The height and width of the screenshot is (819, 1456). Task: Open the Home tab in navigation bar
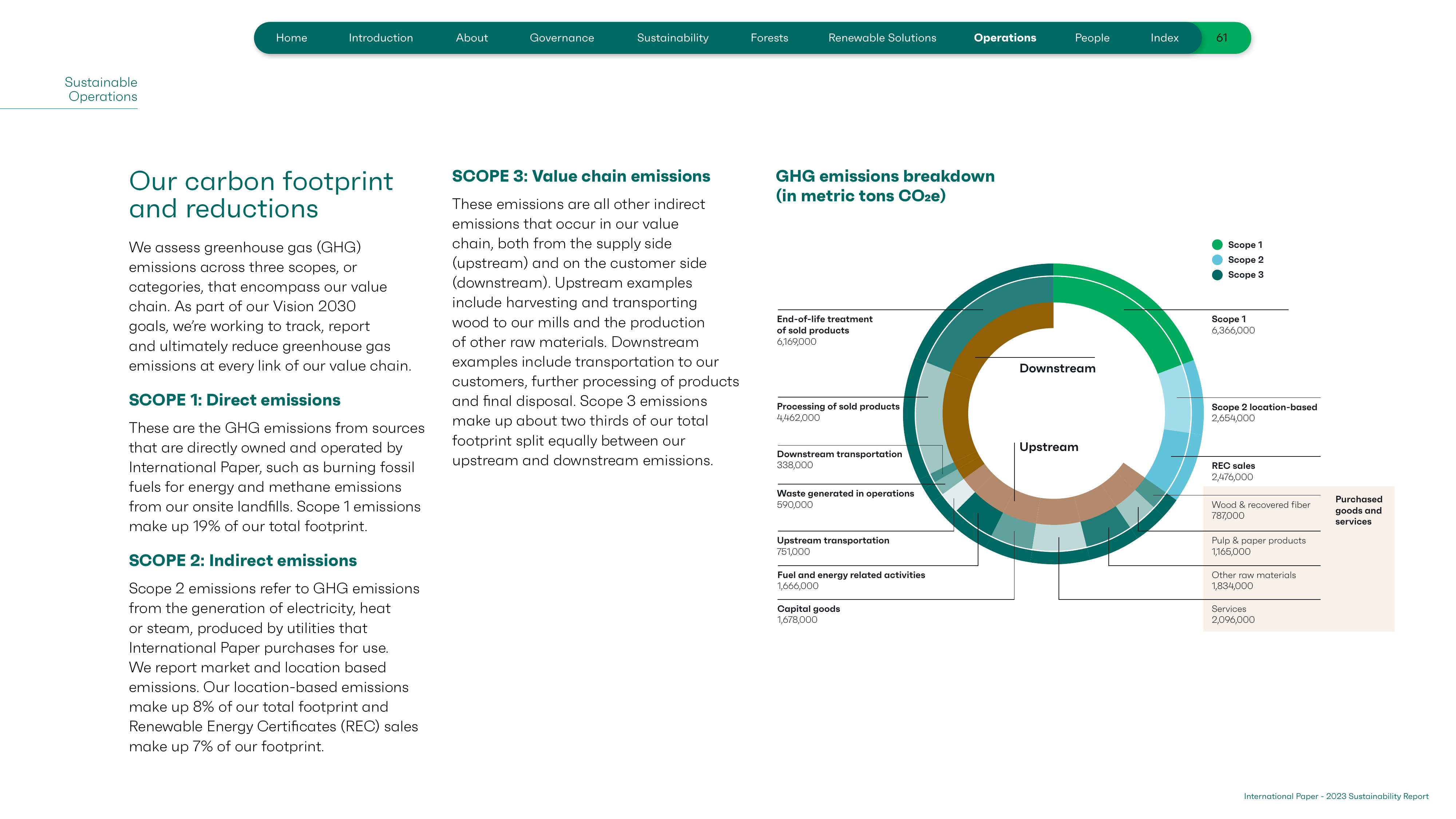click(x=291, y=38)
